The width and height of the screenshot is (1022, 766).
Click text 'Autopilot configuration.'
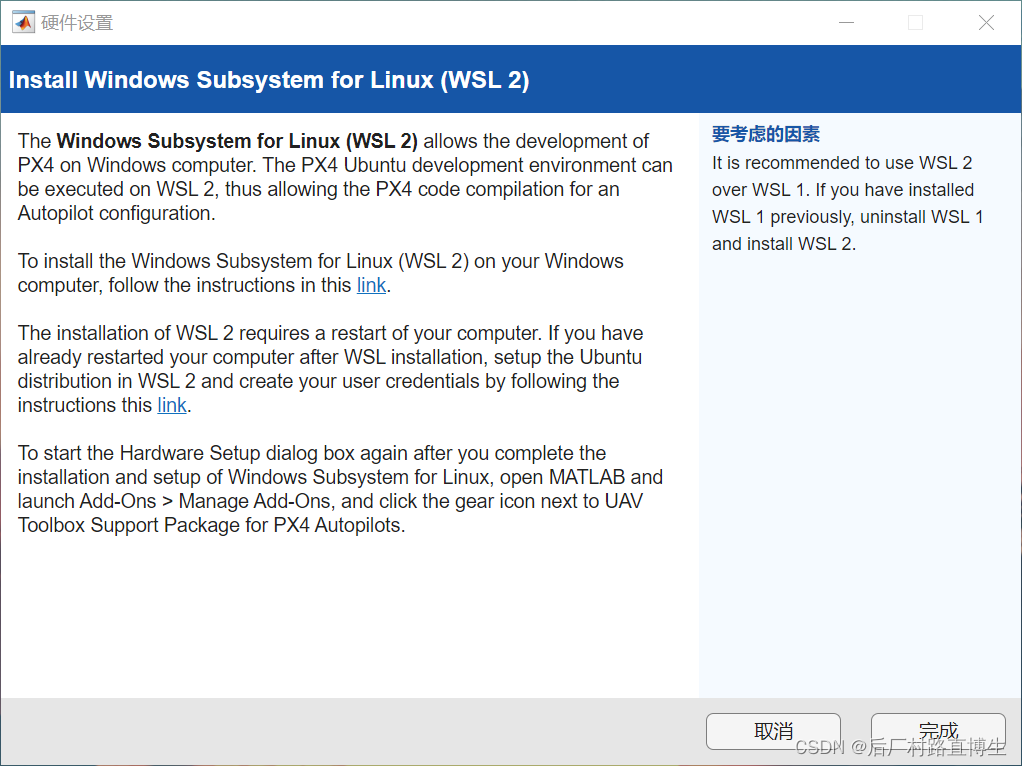117,213
